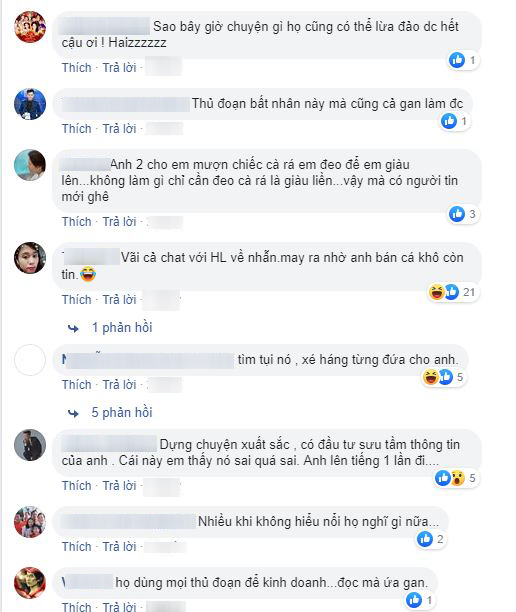The height and width of the screenshot is (612, 516).
Task: Click 'Thích' under the 'họ dùng mọi thủ đoạn' comment
Action: (77, 606)
